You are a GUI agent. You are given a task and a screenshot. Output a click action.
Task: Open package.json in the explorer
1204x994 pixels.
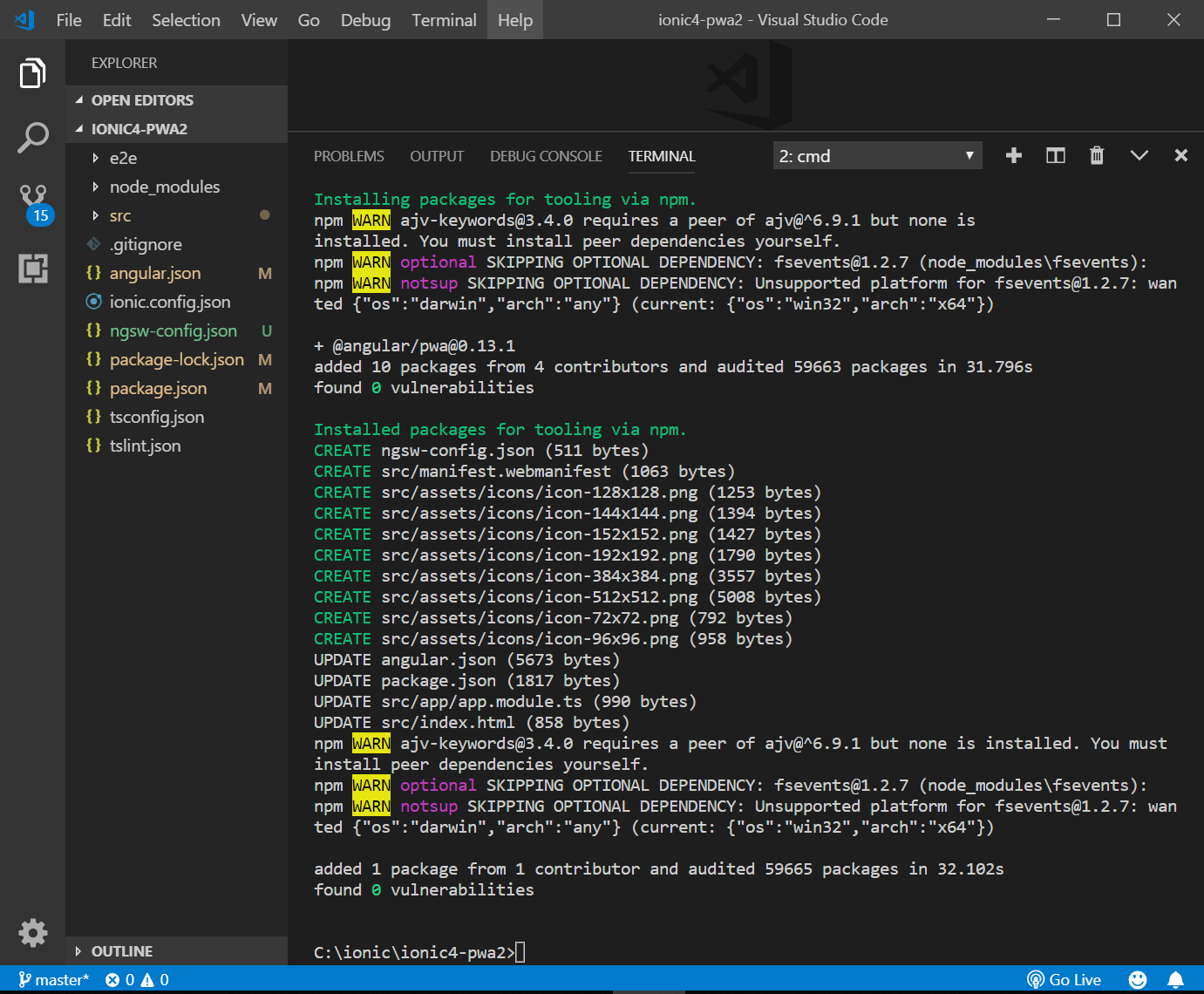coord(176,388)
